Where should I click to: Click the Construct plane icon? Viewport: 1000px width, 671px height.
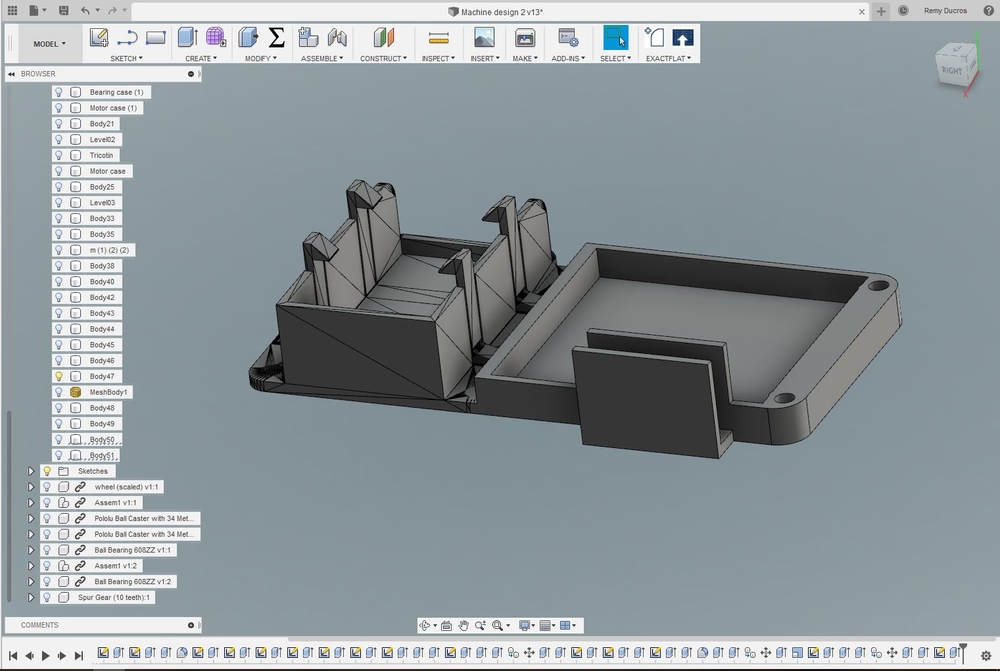tap(384, 38)
